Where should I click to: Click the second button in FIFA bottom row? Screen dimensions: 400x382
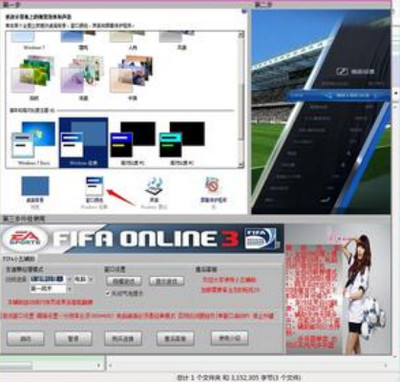[73, 338]
